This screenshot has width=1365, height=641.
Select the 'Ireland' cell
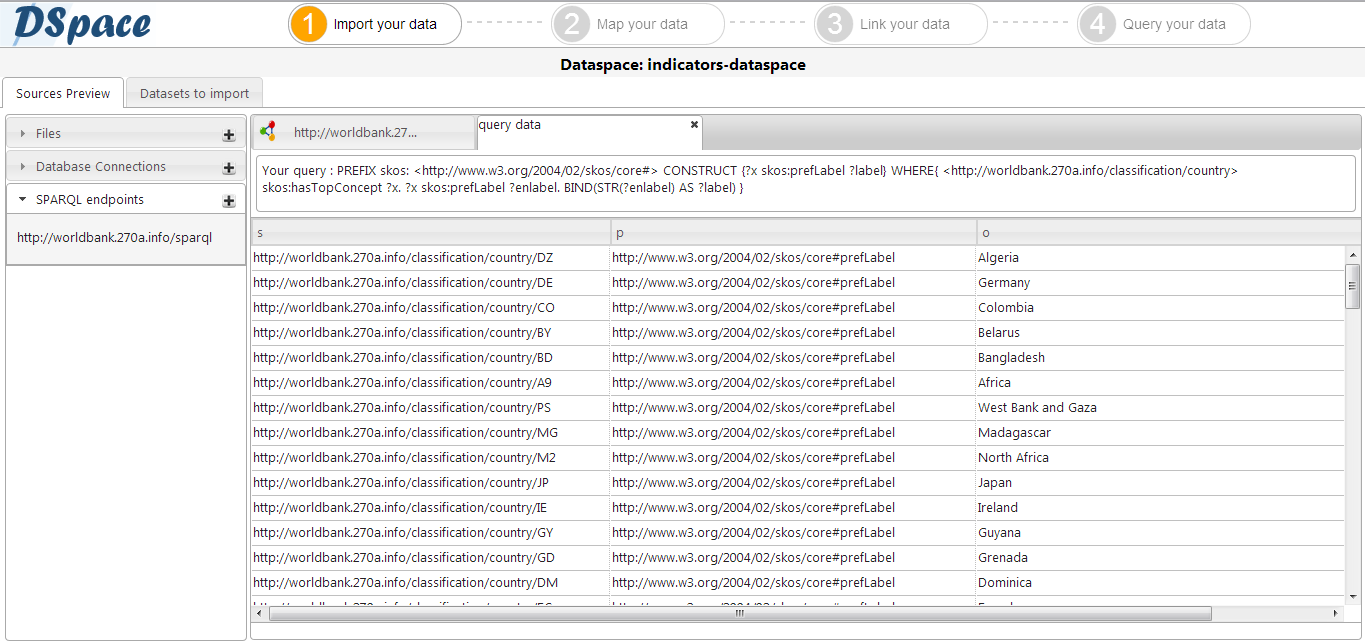pyautogui.click(x=1160, y=508)
